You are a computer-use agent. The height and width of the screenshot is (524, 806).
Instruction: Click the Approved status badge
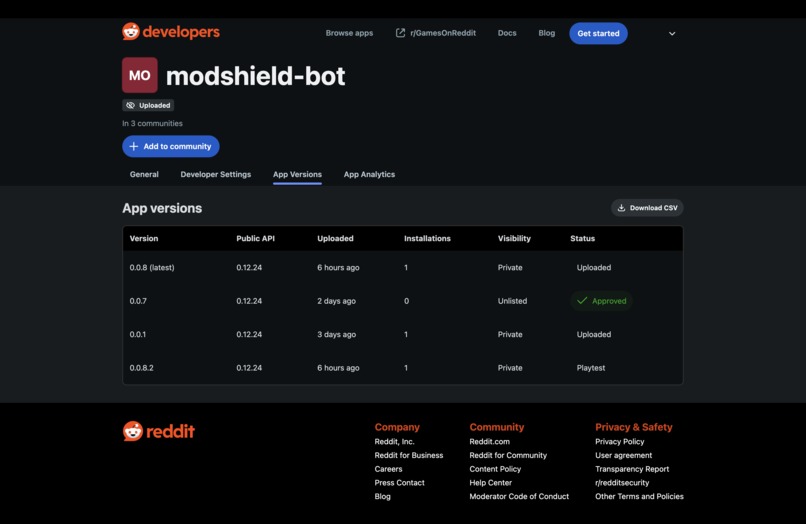click(x=601, y=301)
